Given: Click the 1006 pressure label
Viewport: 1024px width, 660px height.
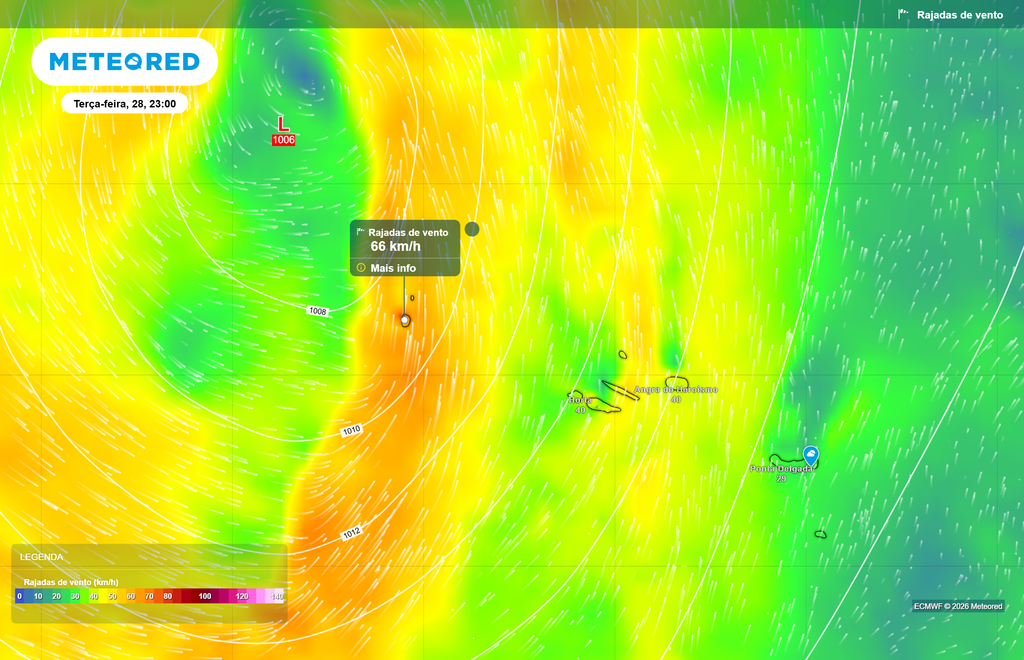Looking at the screenshot, I should point(283,140).
